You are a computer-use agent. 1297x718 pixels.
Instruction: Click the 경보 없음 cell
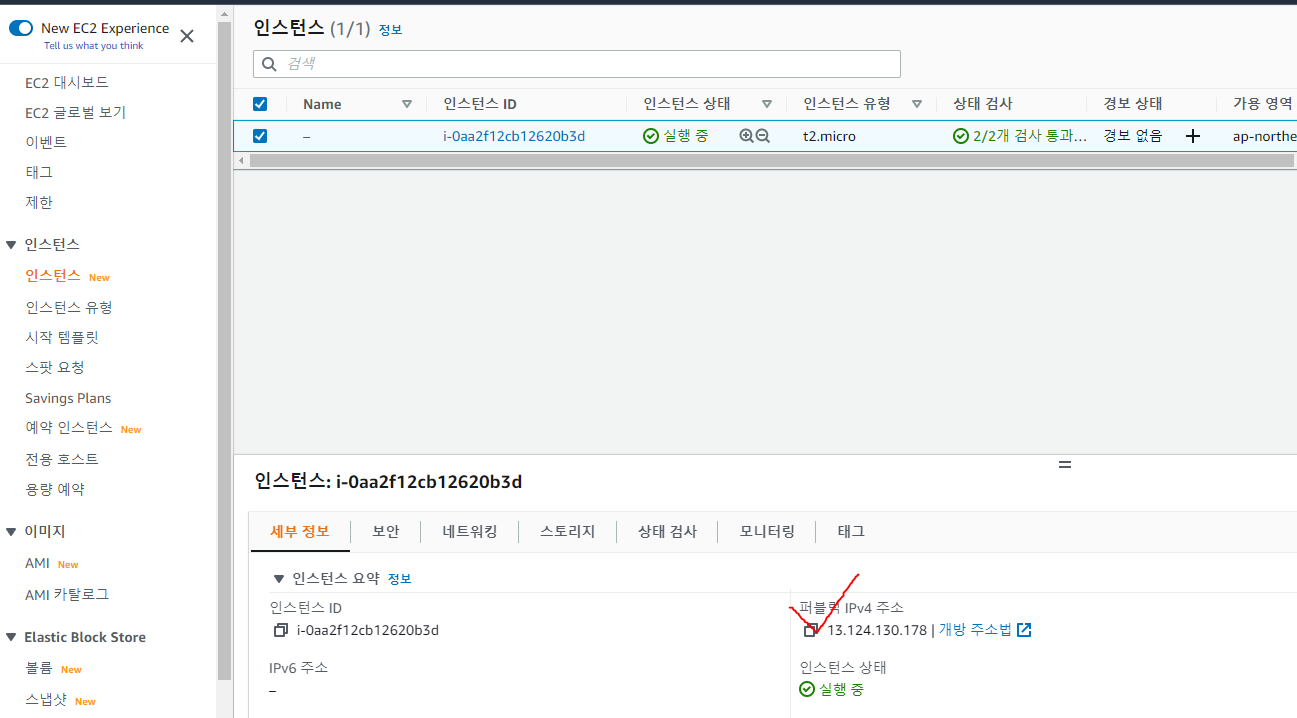1133,136
